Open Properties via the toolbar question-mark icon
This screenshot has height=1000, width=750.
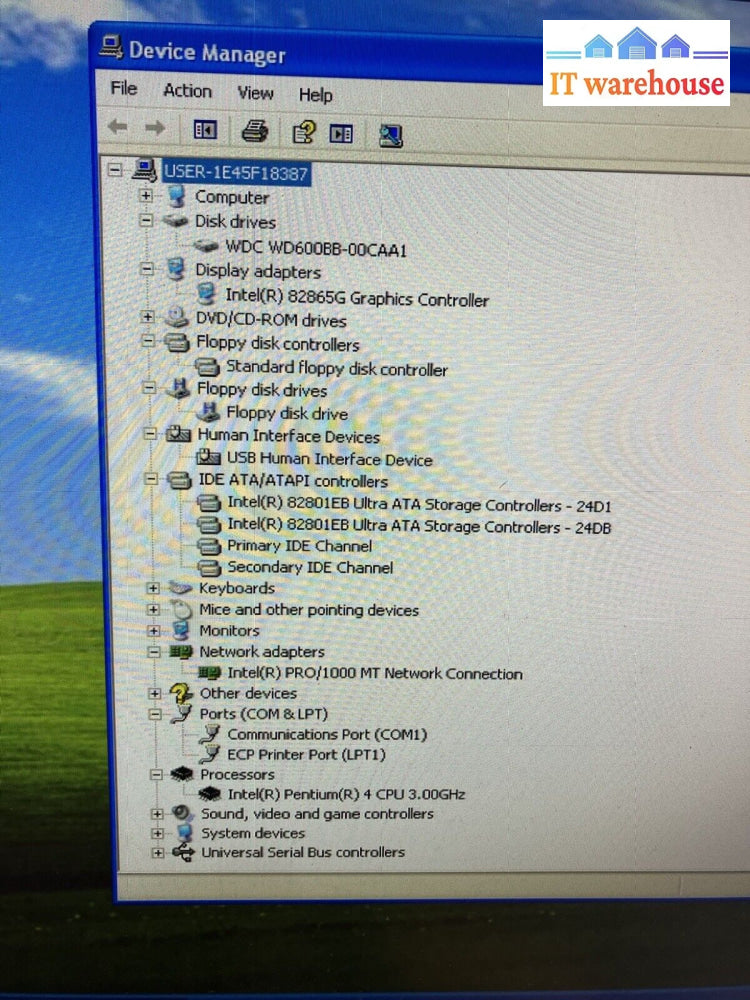pyautogui.click(x=304, y=132)
